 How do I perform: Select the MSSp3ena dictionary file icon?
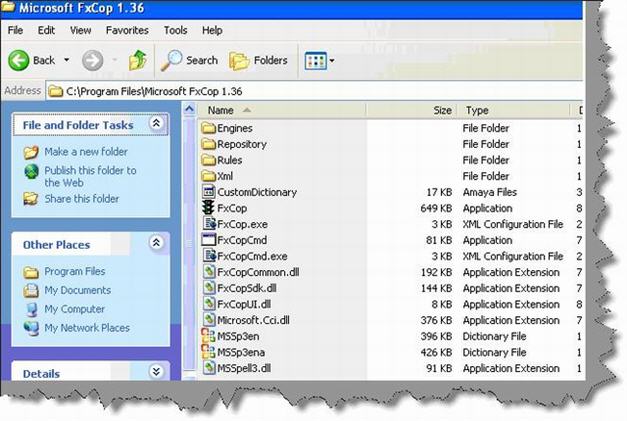tap(208, 352)
